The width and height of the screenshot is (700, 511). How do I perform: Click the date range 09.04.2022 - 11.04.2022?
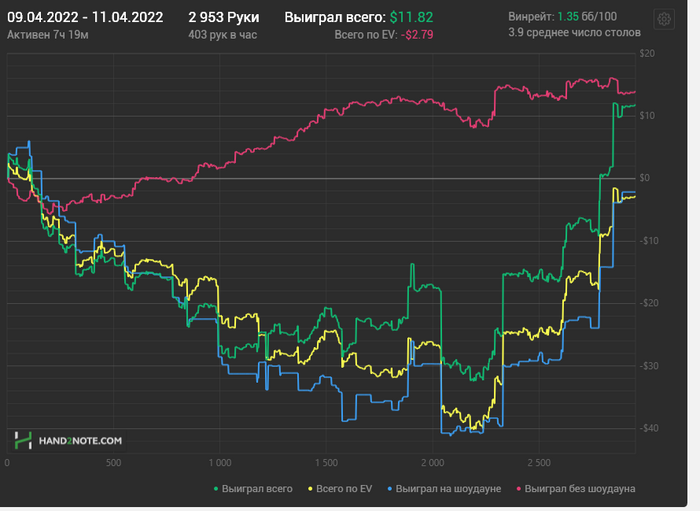pos(85,17)
